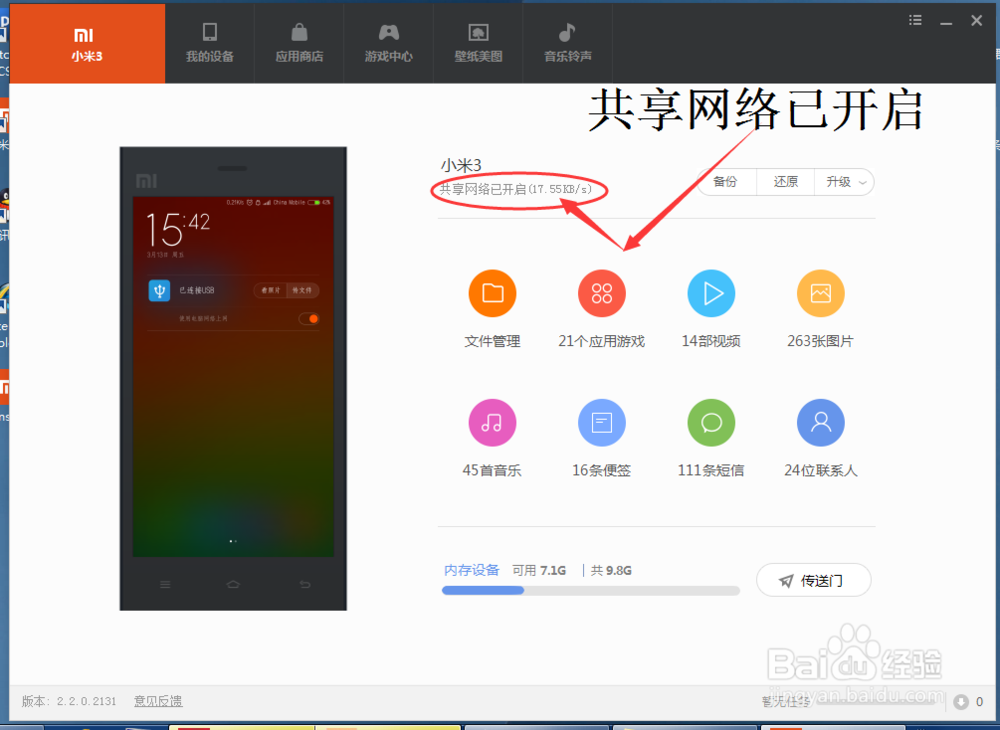Screen dimensions: 1000x730
Task: Open the 14部视频 videos section
Action: tap(711, 293)
